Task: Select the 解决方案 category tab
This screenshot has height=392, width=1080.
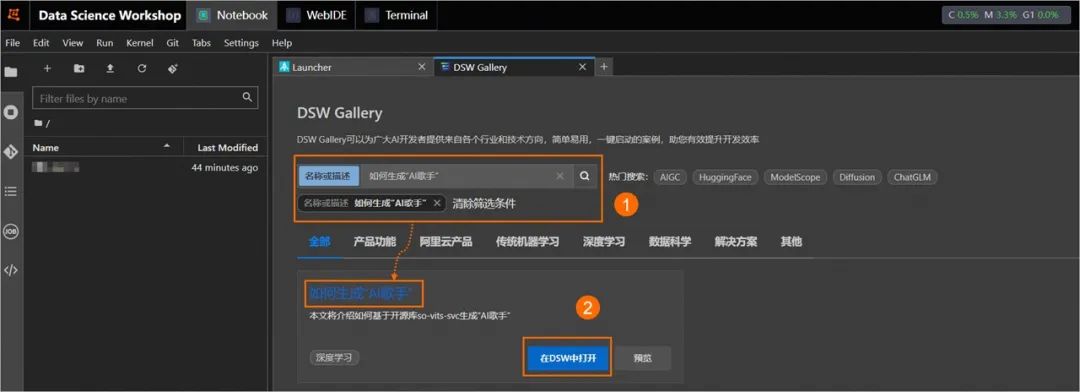Action: [736, 242]
